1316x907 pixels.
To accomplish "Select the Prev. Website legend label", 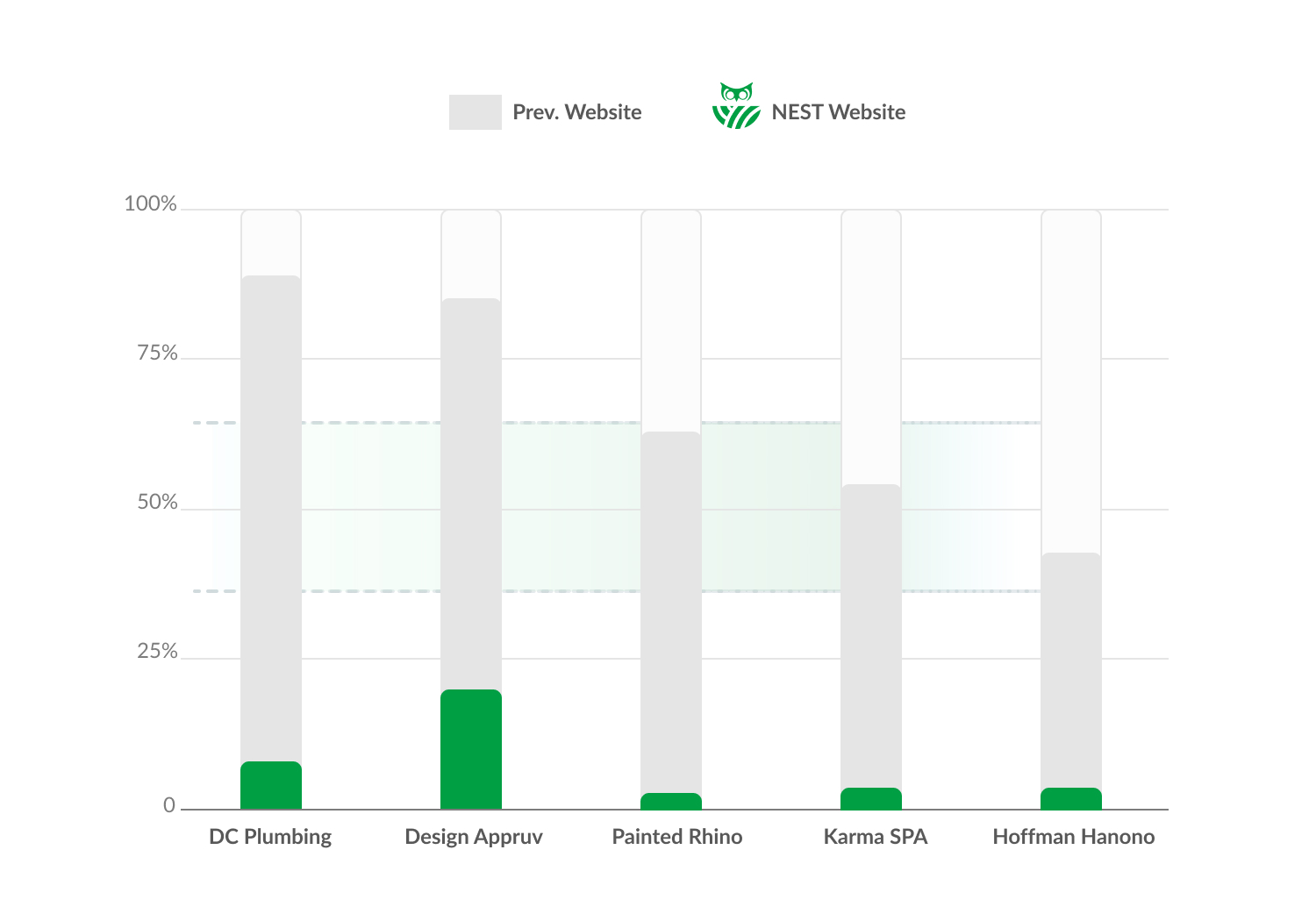I will (x=576, y=112).
